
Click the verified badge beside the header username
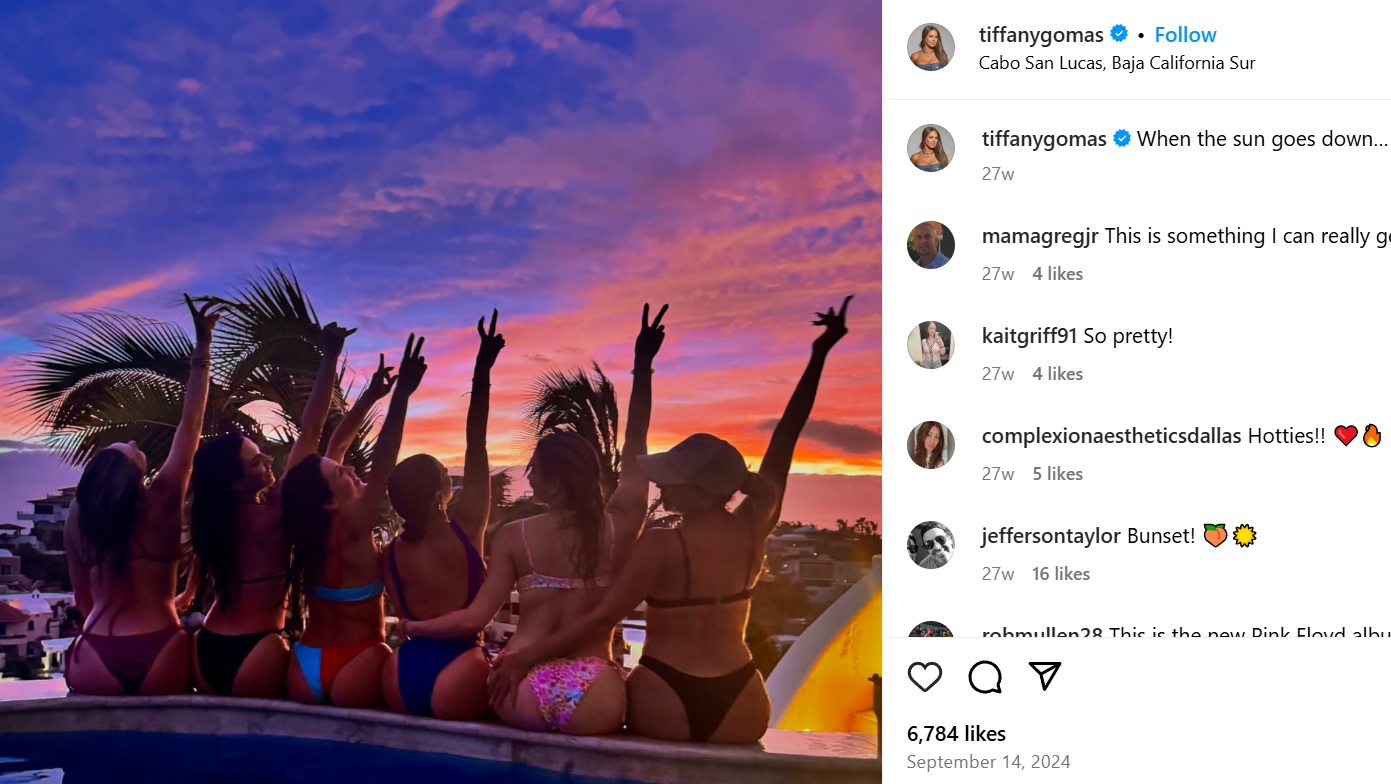[x=1119, y=34]
